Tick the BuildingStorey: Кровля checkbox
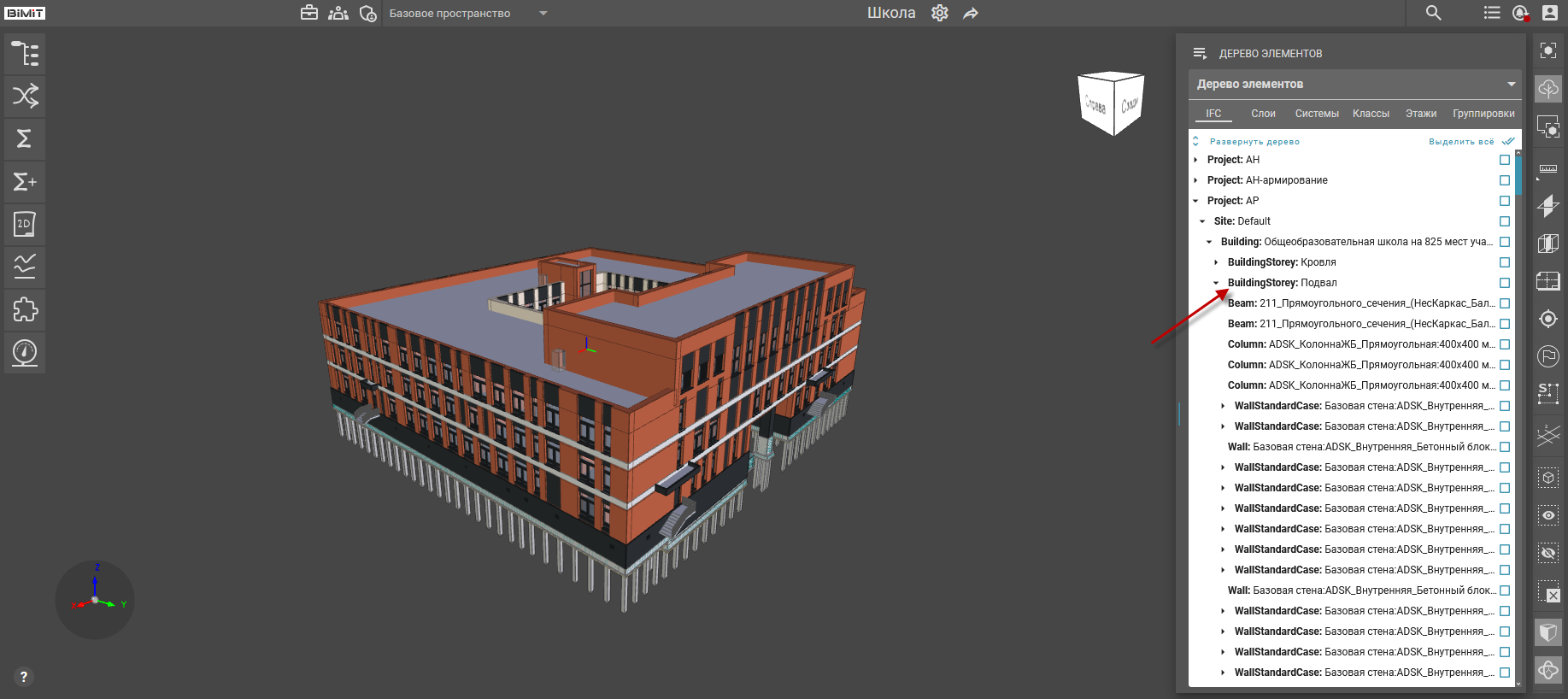The image size is (1568, 699). 1505,262
